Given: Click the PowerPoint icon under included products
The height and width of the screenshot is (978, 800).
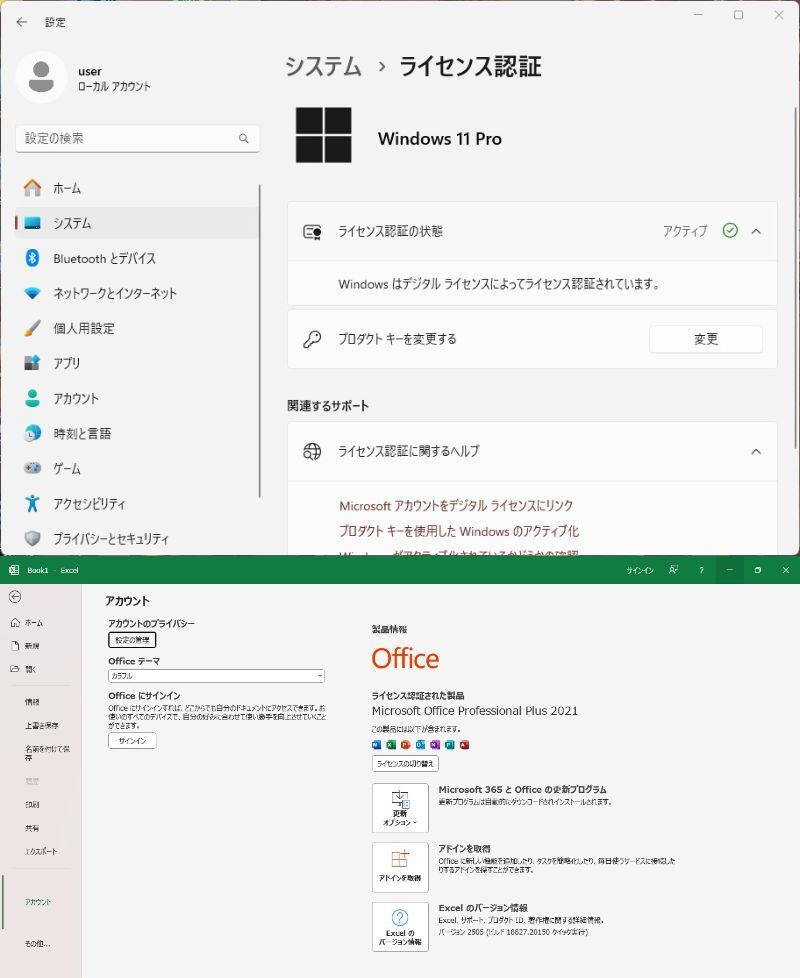Looking at the screenshot, I should coord(405,745).
